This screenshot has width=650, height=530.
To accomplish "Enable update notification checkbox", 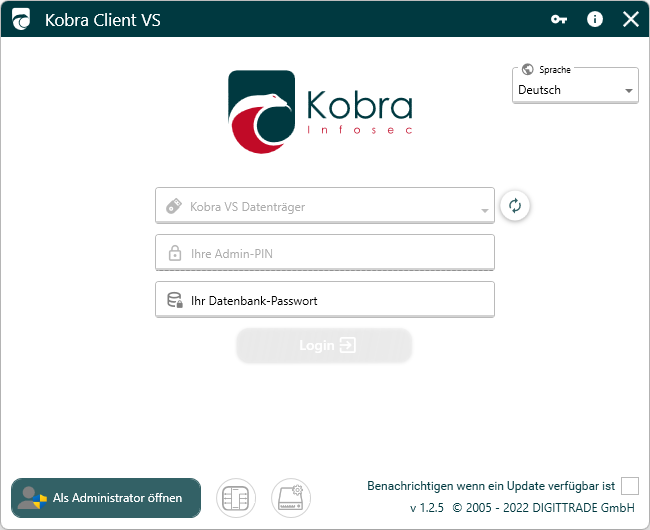I will (629, 486).
